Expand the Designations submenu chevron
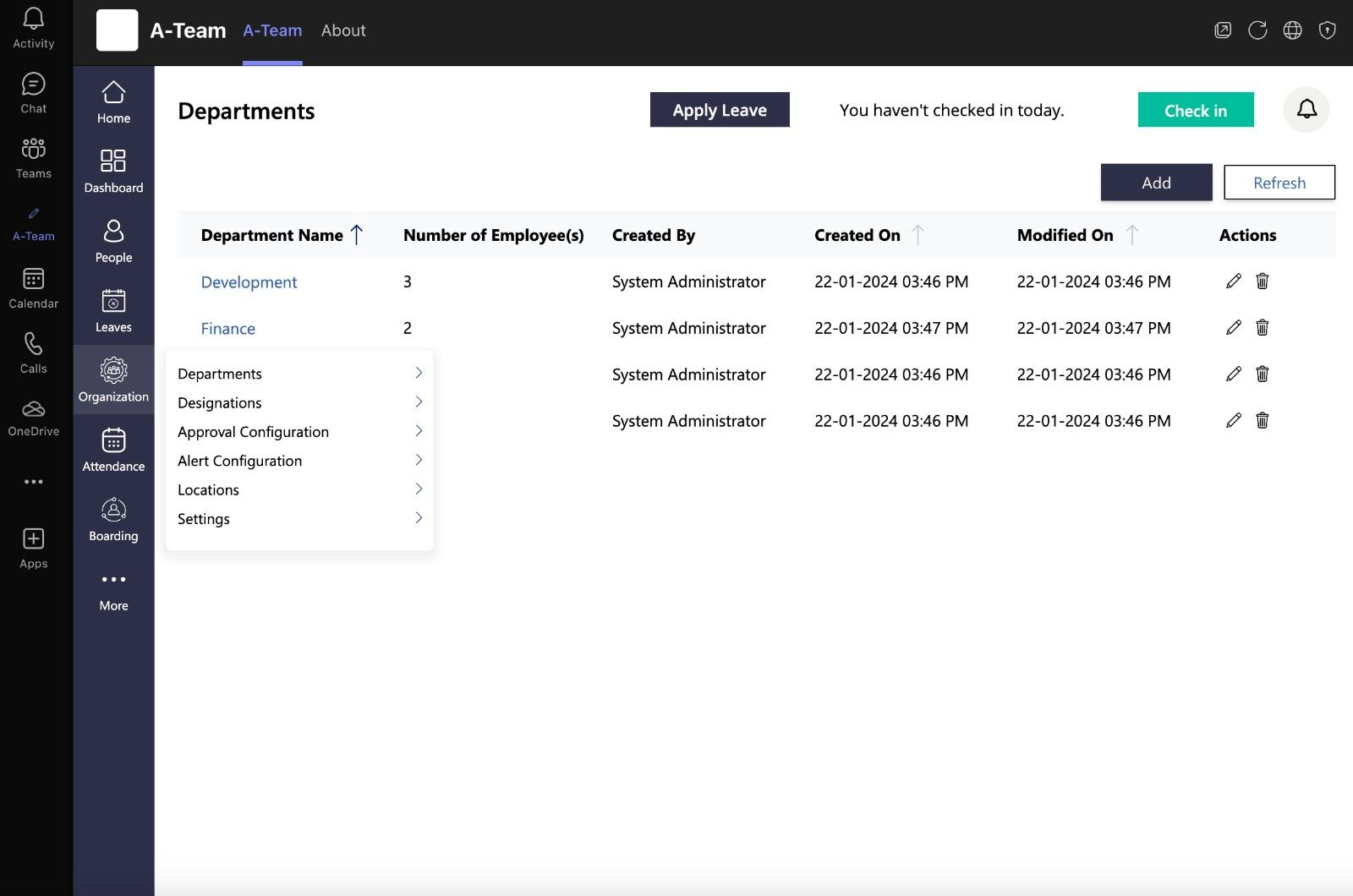 (x=418, y=402)
